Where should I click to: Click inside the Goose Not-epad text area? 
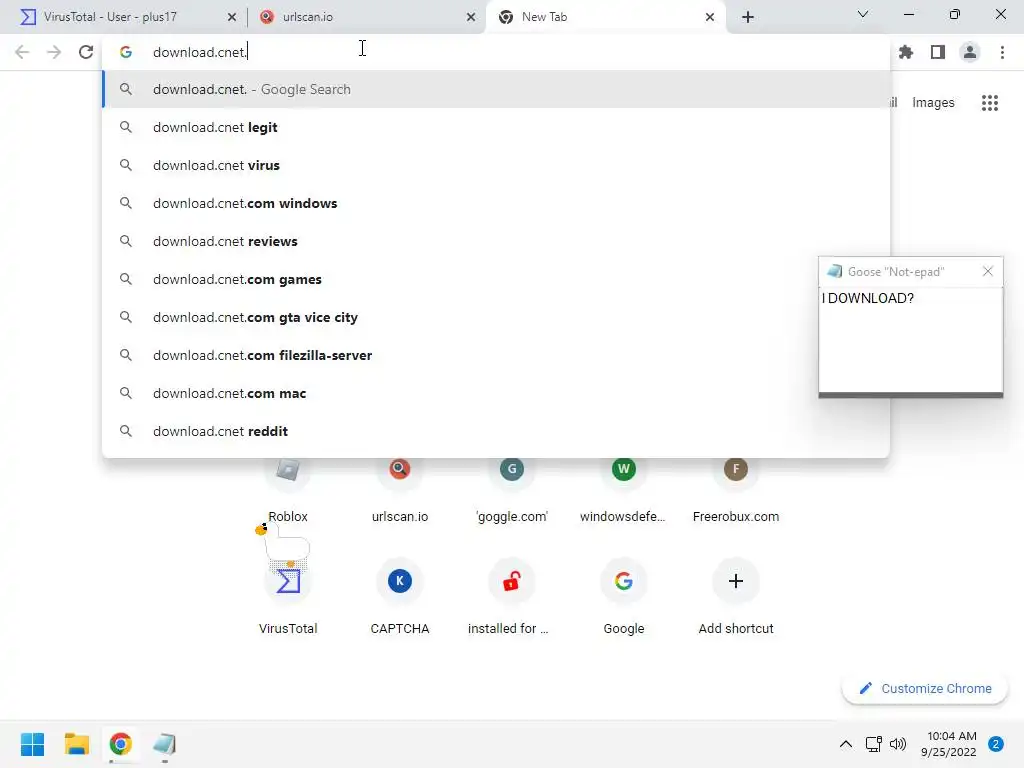[x=910, y=340]
